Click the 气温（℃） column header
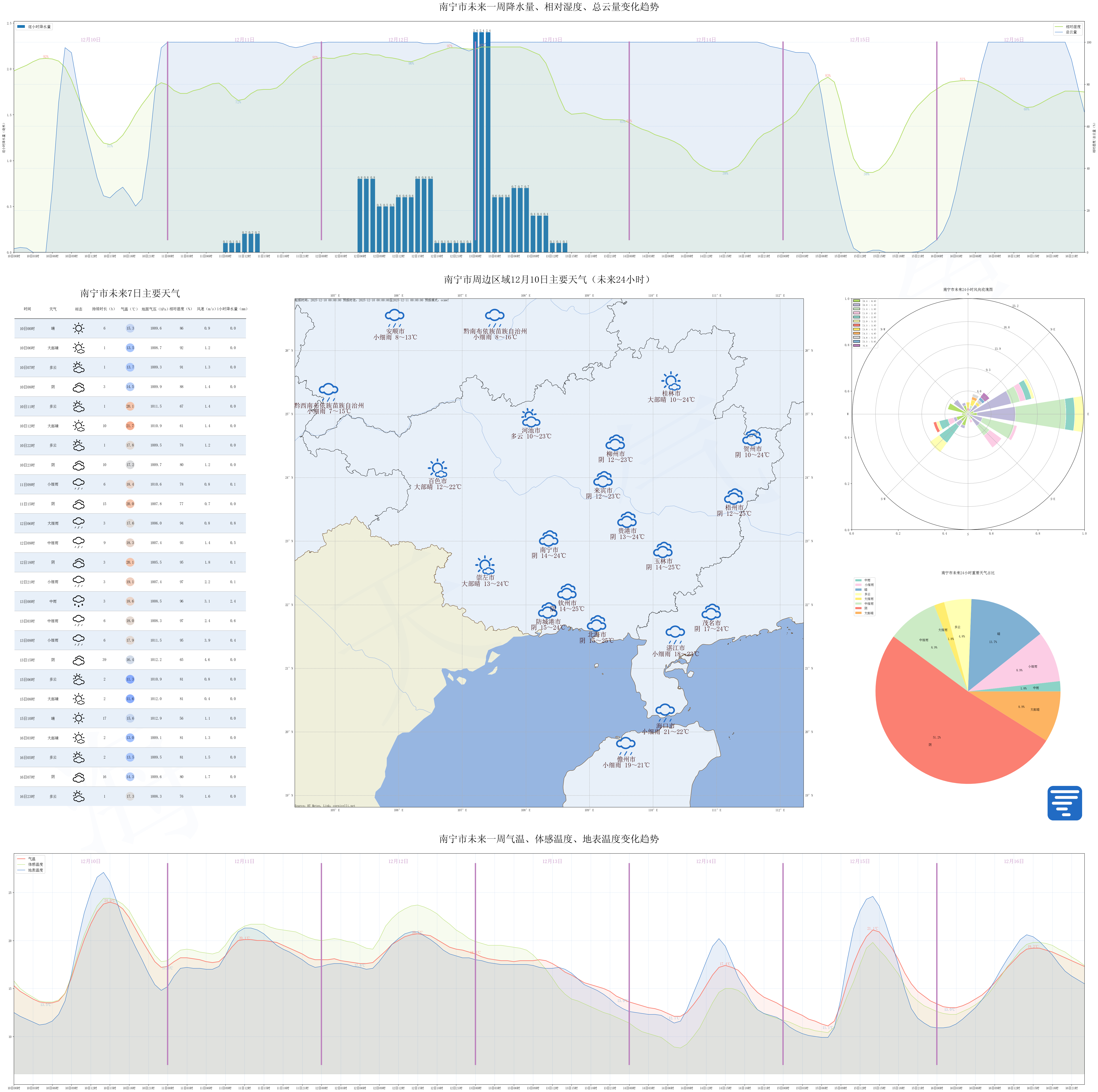1098x1092 pixels. [129, 309]
